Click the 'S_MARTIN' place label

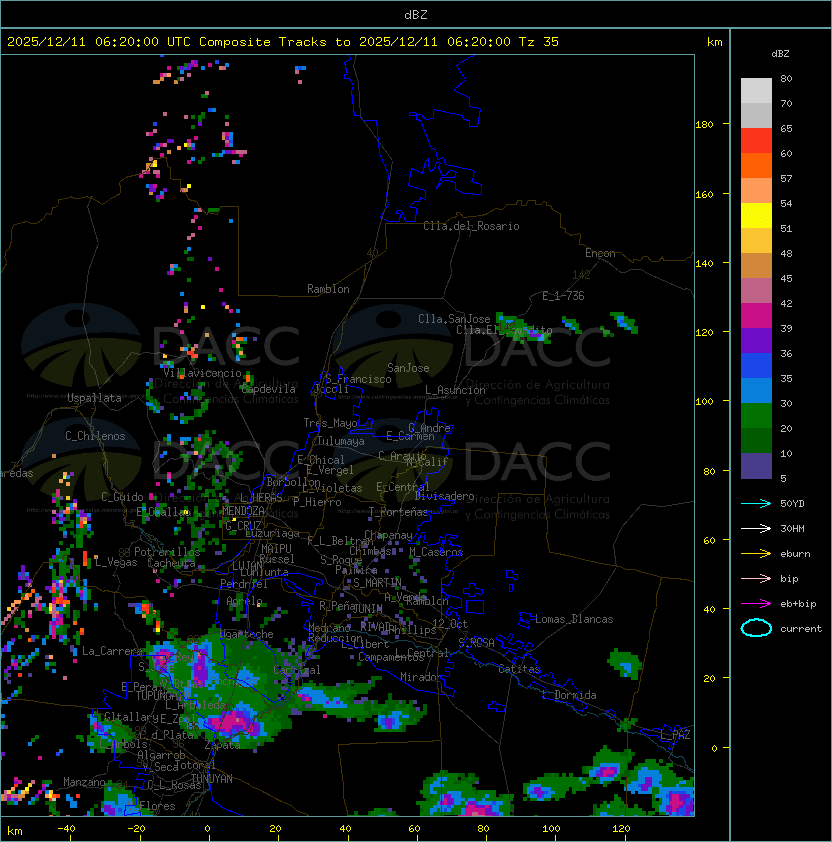click(377, 583)
